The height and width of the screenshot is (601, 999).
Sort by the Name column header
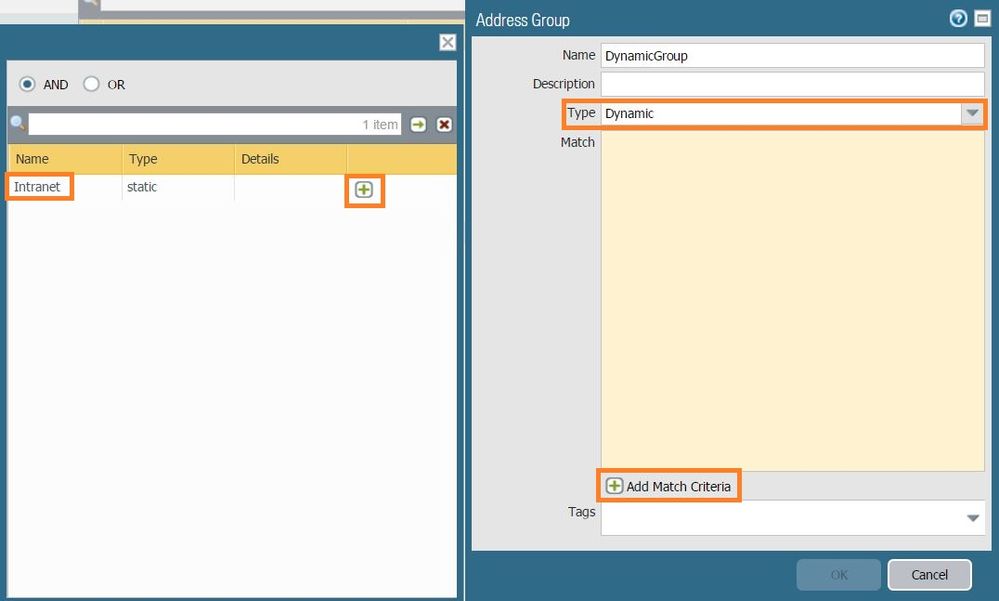(x=64, y=159)
